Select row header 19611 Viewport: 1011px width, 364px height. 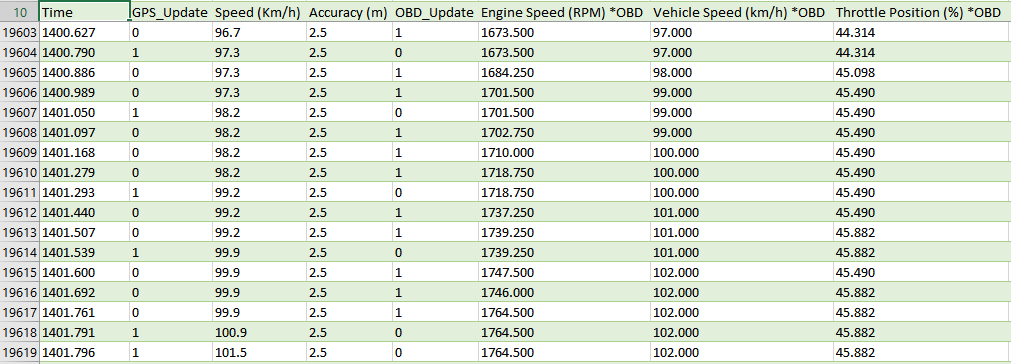[19, 193]
